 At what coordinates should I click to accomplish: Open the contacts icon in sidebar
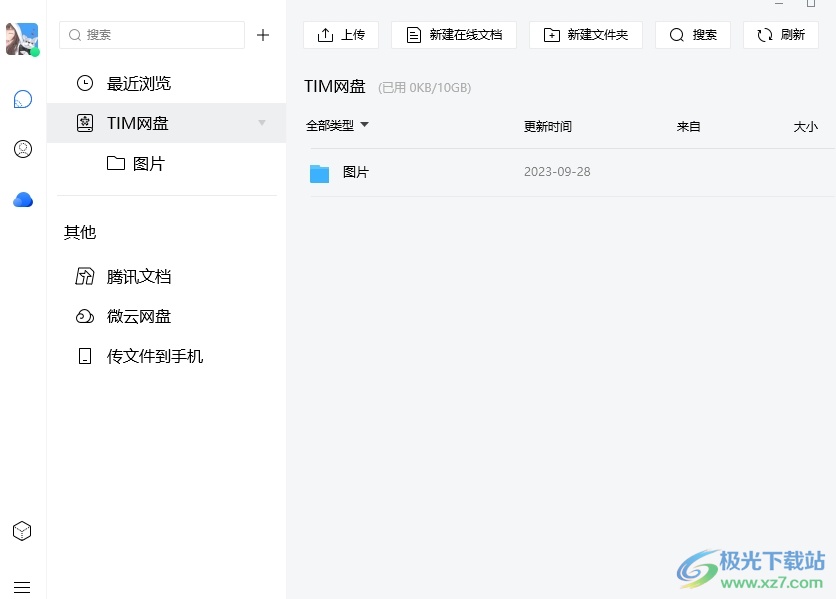coord(22,149)
